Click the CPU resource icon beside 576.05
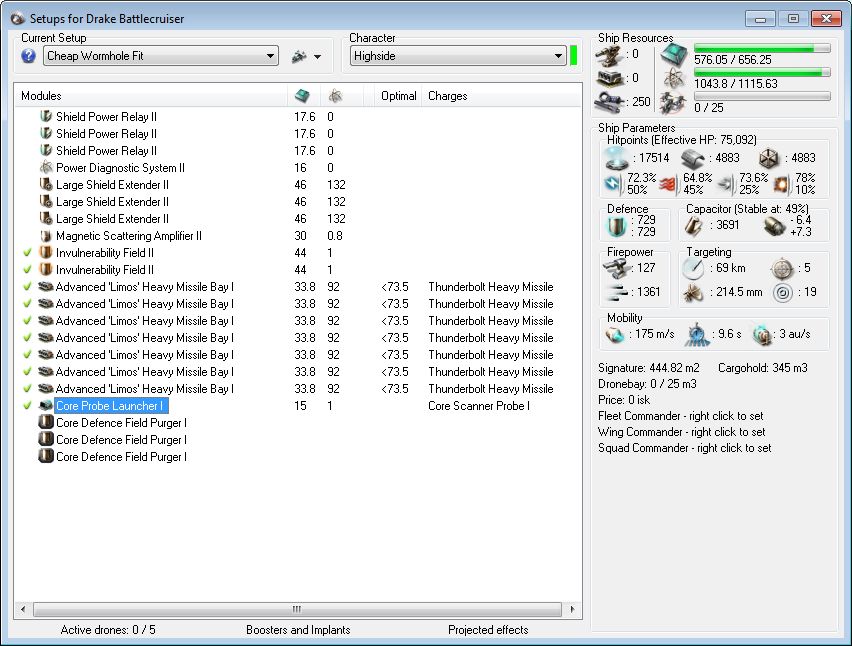Viewport: 852px width, 646px height. [674, 55]
